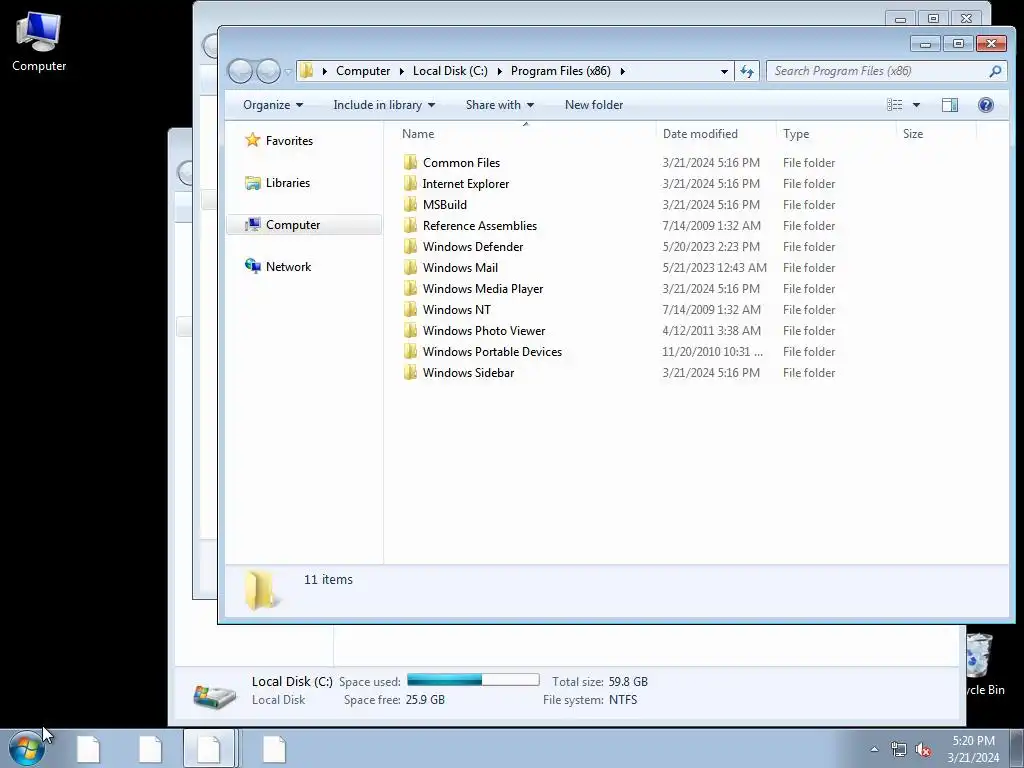
Task: Click Local Disk drive icon in details pane
Action: [x=215, y=695]
